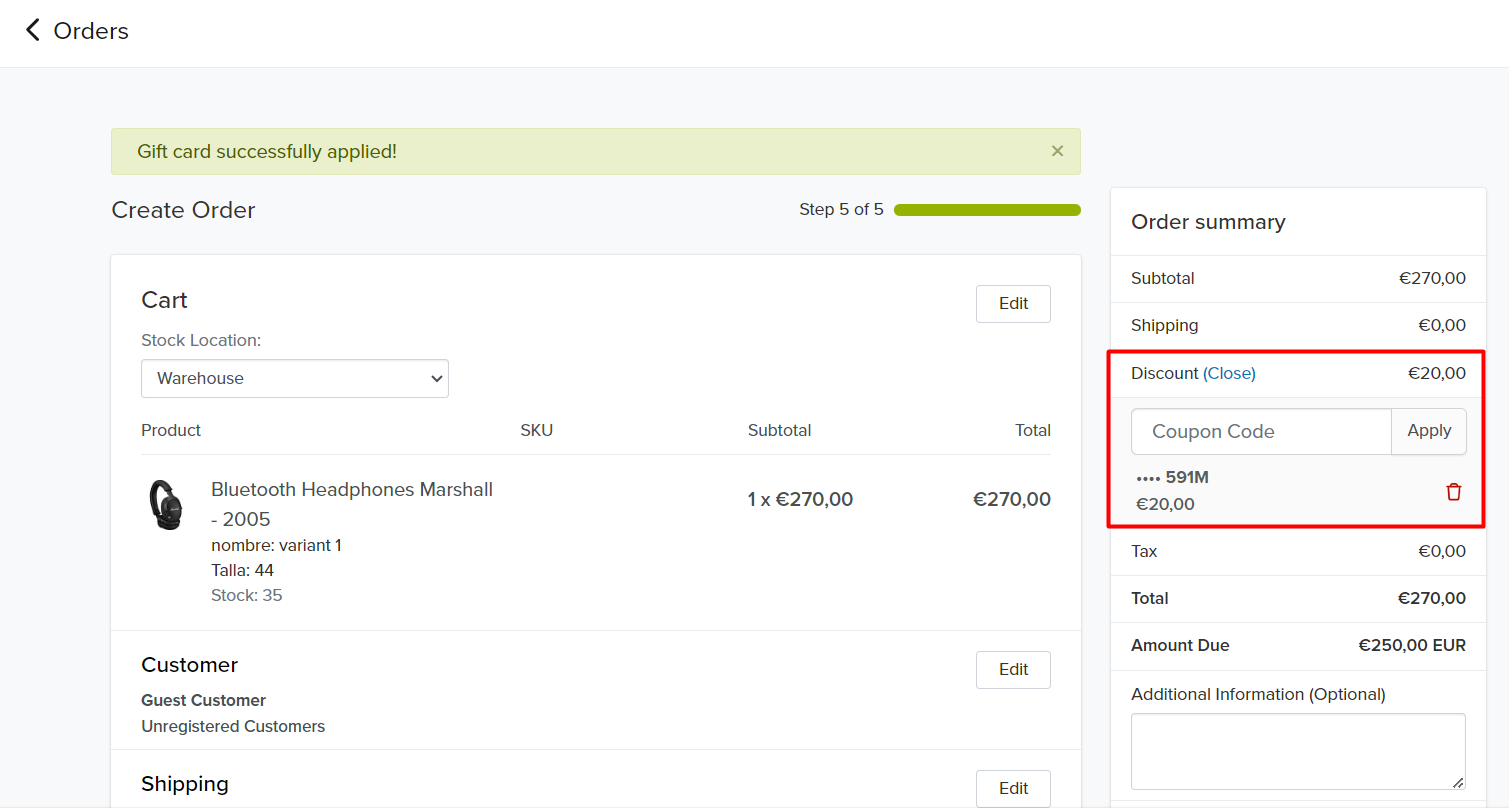The width and height of the screenshot is (1509, 808).
Task: Click the Additional Information text area
Action: pyautogui.click(x=1297, y=751)
